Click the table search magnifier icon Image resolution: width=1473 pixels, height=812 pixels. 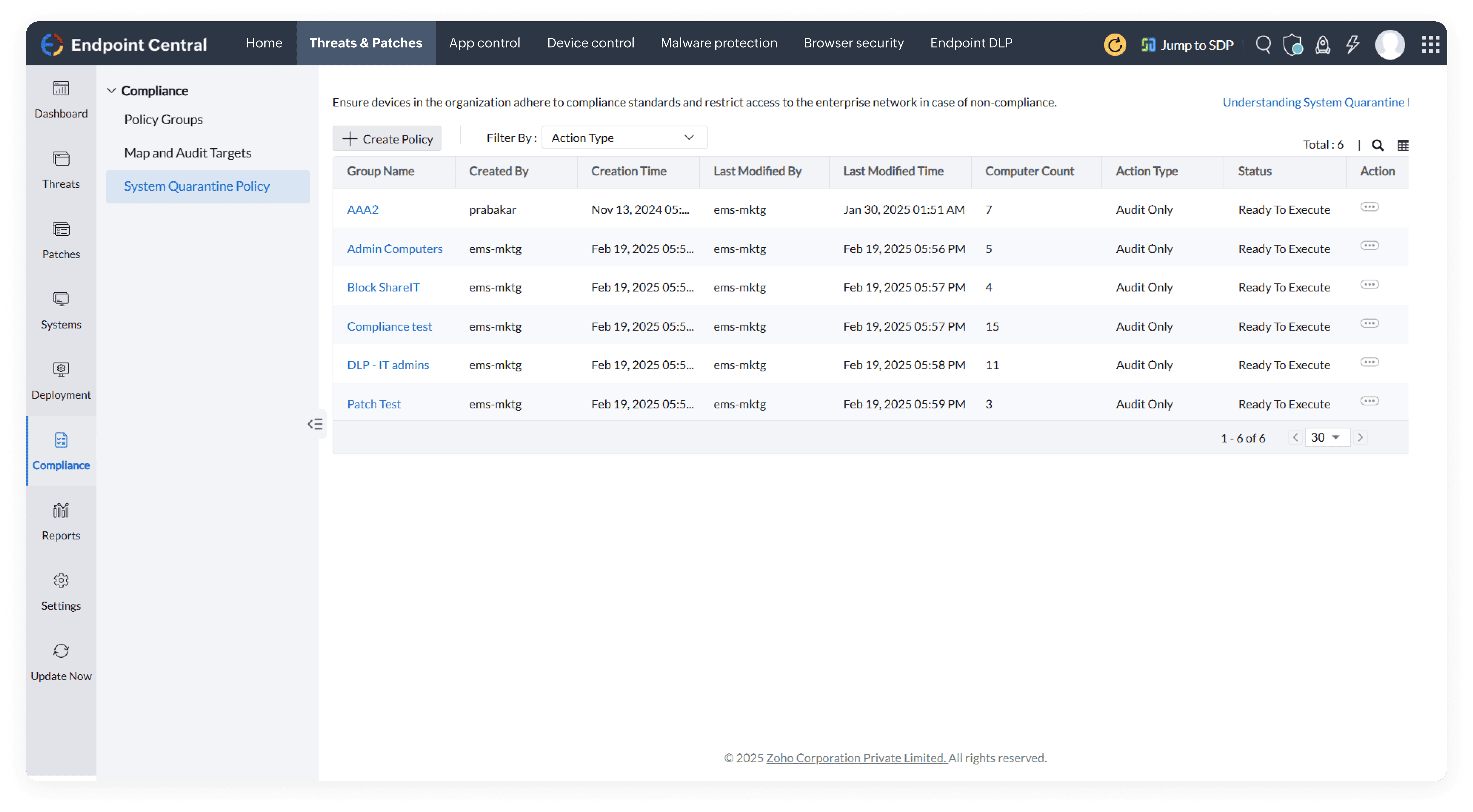(1377, 145)
